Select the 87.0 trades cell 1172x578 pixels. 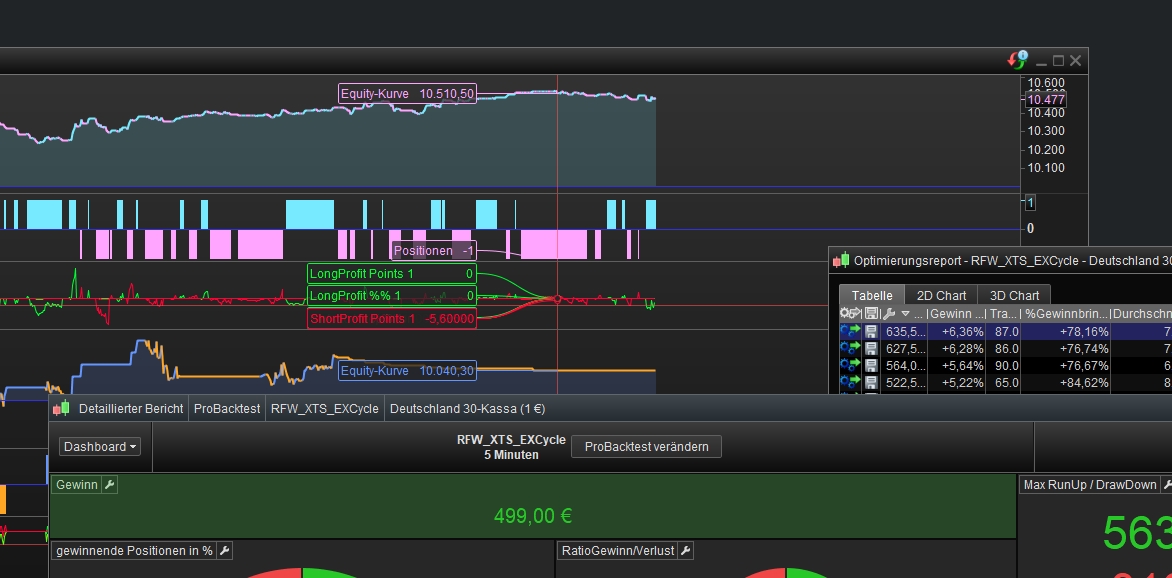pos(1003,331)
